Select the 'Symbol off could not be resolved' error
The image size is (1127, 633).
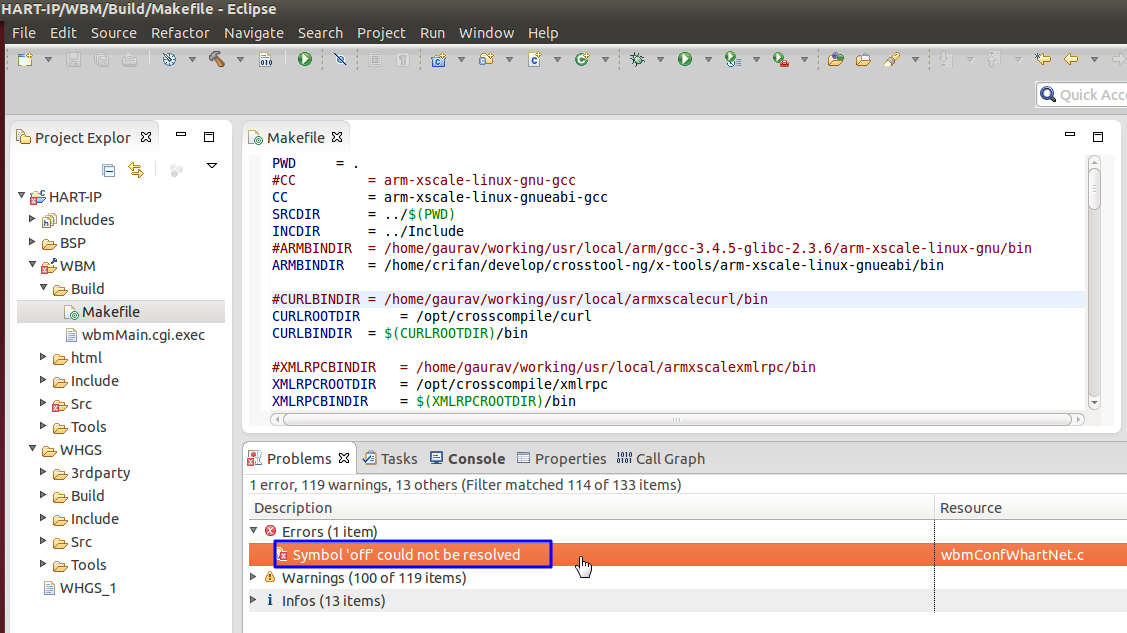tap(406, 554)
